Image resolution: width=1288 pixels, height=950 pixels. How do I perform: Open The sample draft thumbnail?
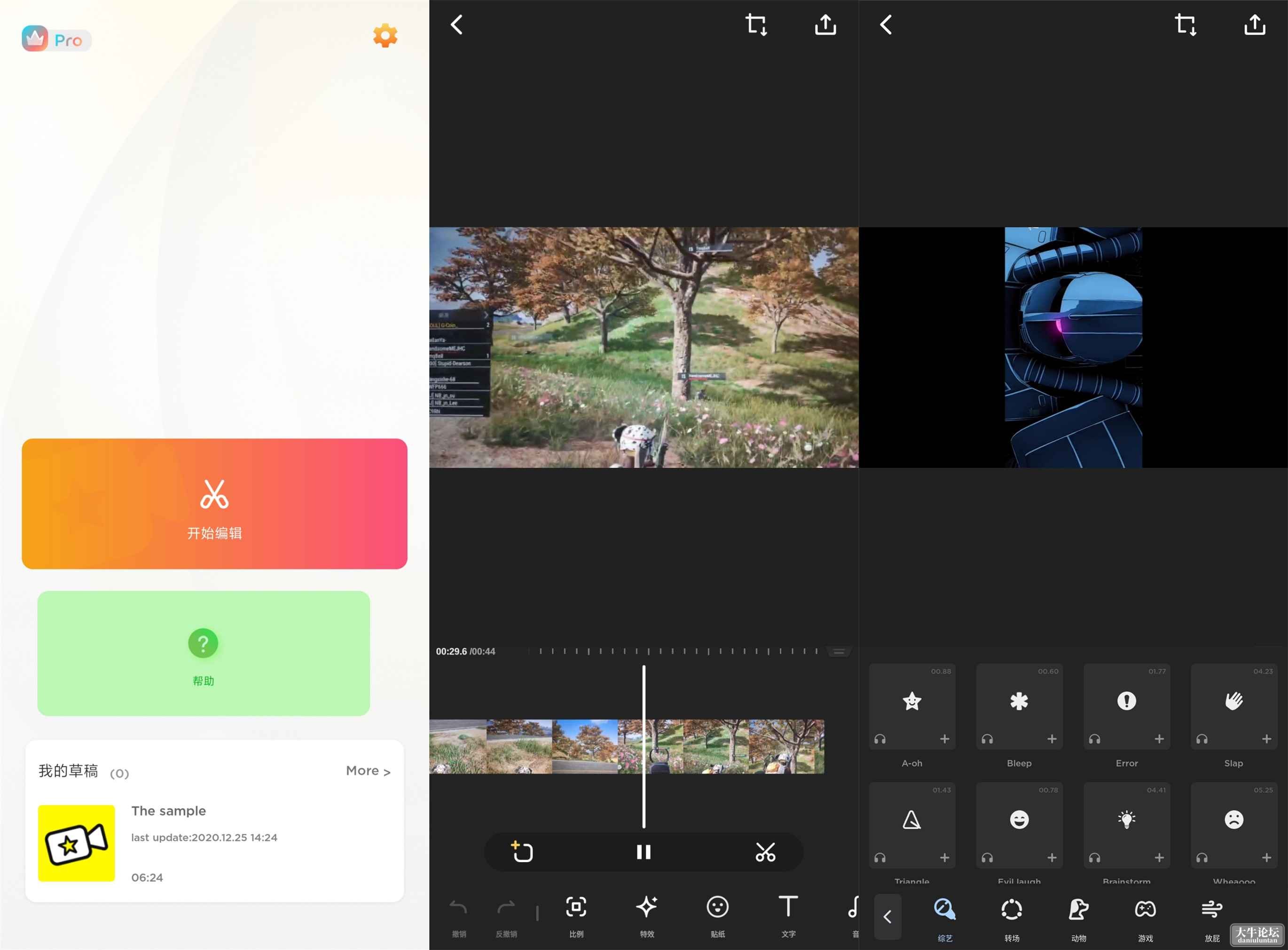pyautogui.click(x=77, y=843)
